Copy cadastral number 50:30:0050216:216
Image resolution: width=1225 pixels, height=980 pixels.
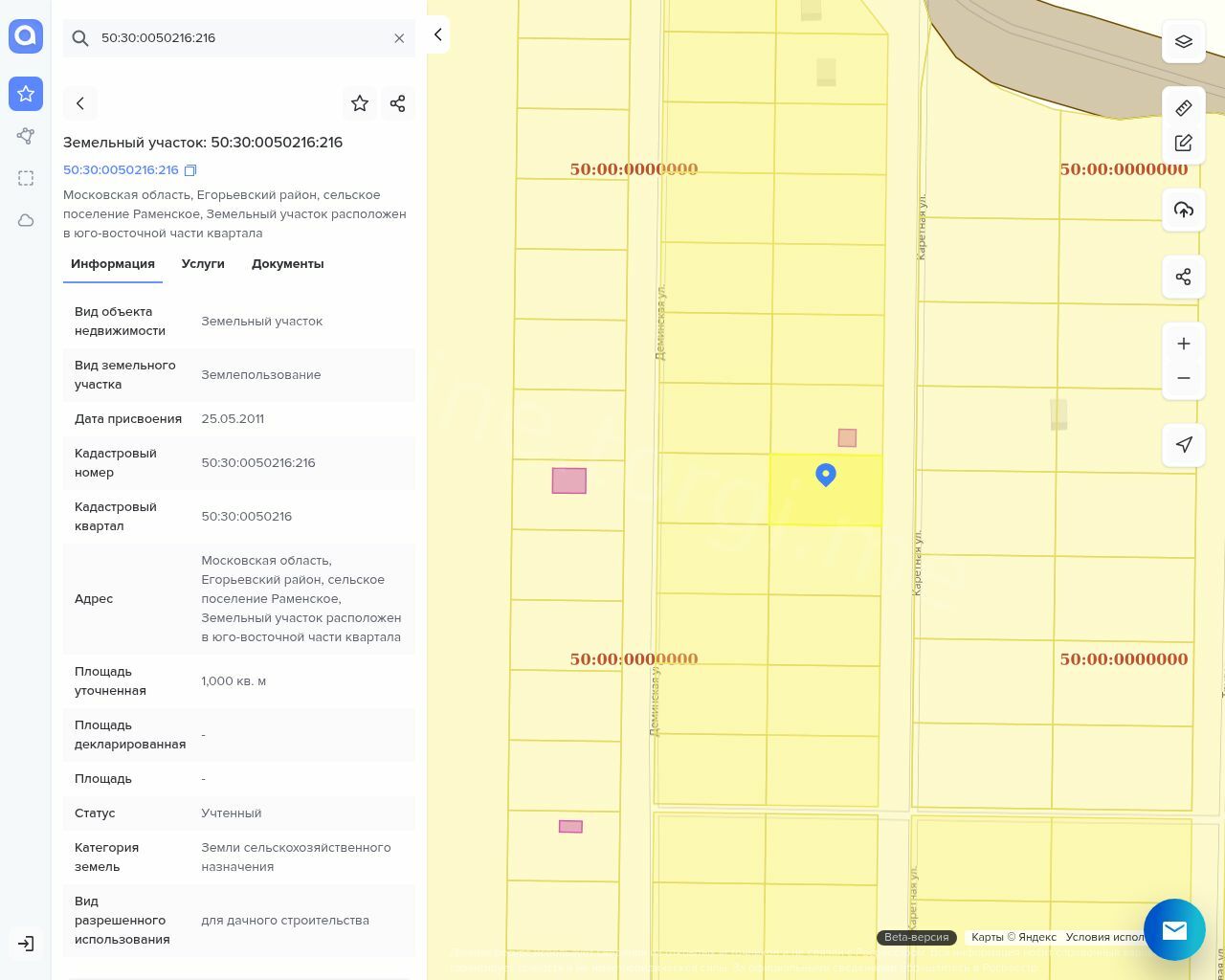click(190, 170)
